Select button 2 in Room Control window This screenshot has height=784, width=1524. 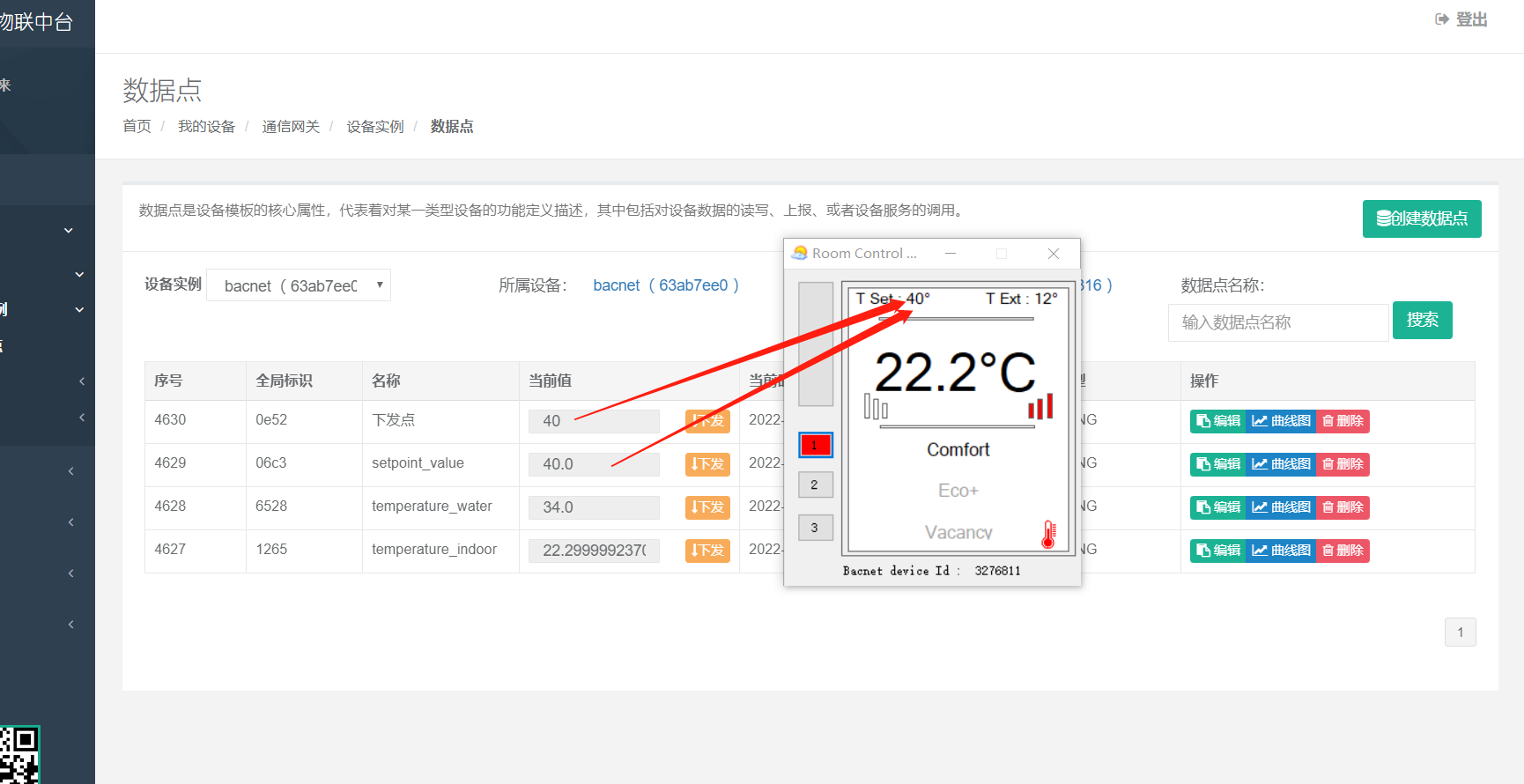tap(815, 484)
